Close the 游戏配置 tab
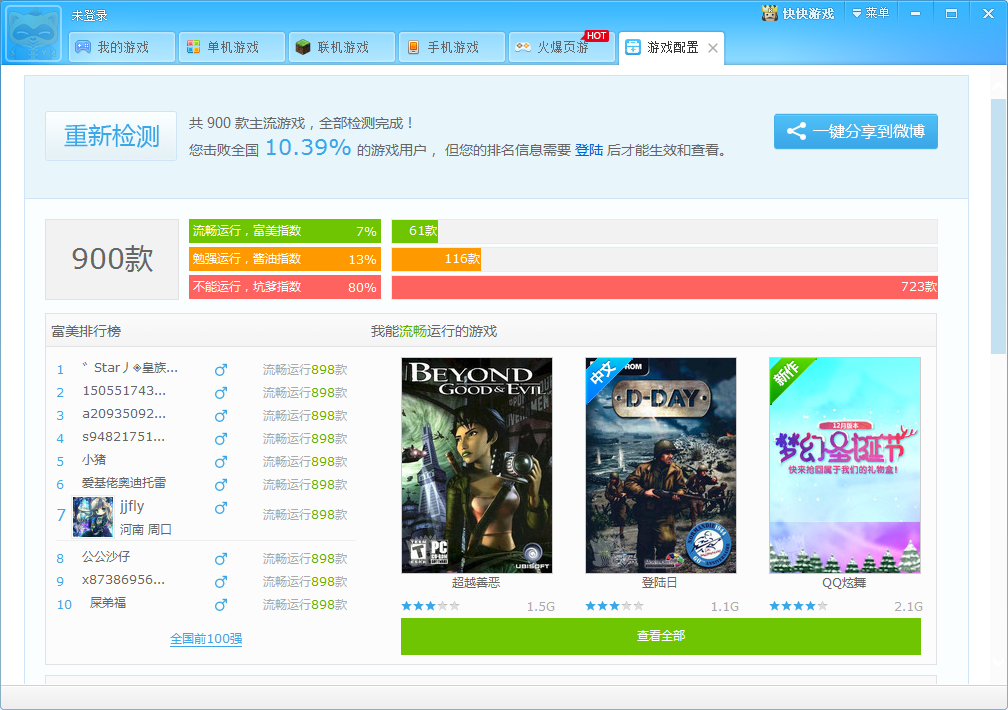Viewport: 1008px width, 710px height. [712, 48]
